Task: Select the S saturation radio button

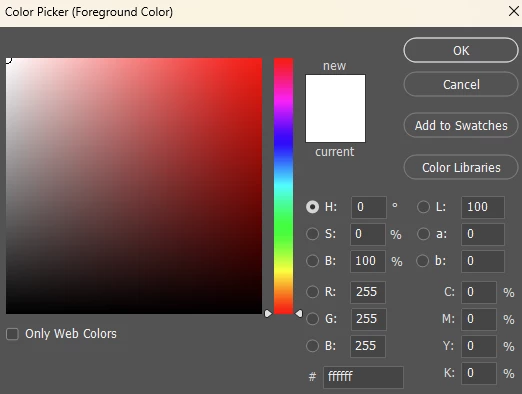Action: point(312,234)
